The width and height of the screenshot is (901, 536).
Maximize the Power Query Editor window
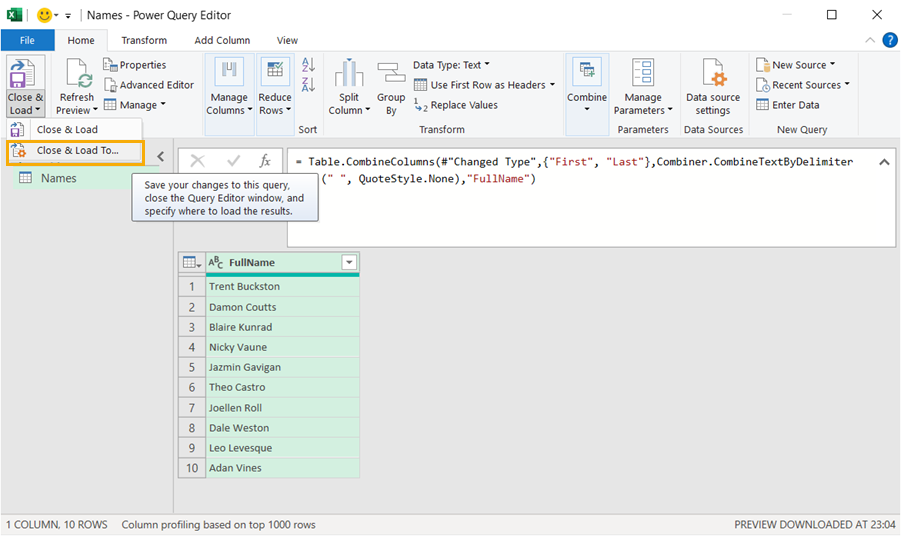point(831,15)
